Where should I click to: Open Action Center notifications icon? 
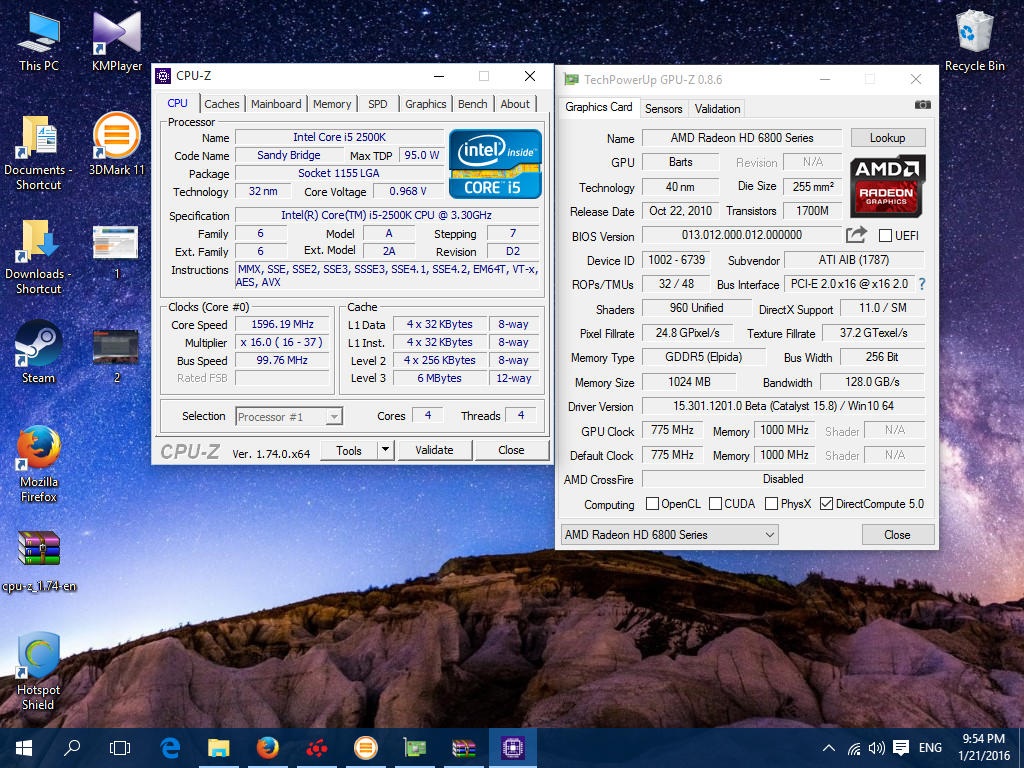click(x=901, y=748)
